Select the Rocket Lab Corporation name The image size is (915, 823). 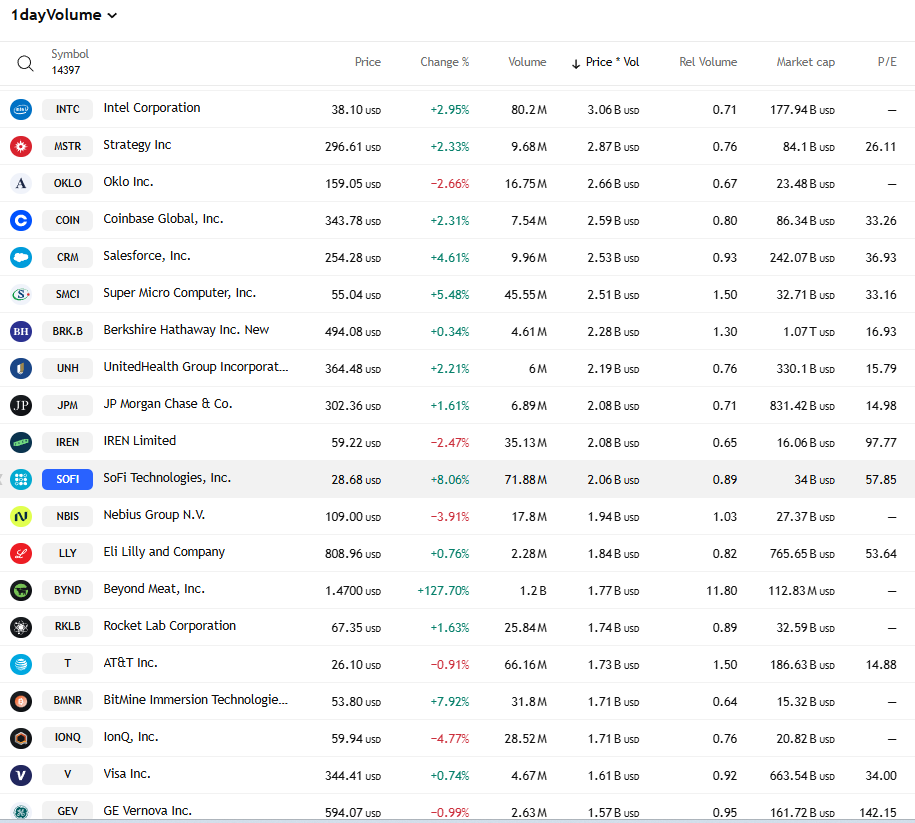tap(170, 626)
